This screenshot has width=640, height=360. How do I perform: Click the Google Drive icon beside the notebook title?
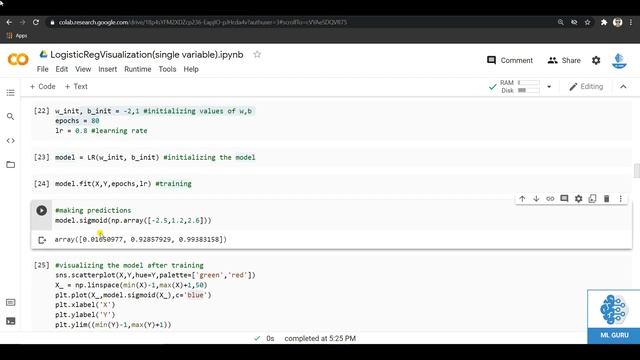point(43,54)
